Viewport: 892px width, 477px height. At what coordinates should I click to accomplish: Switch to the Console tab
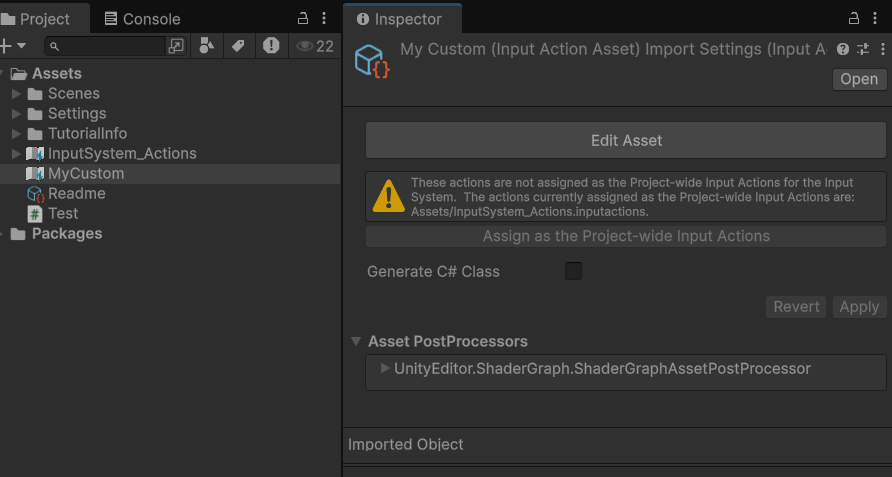(142, 19)
